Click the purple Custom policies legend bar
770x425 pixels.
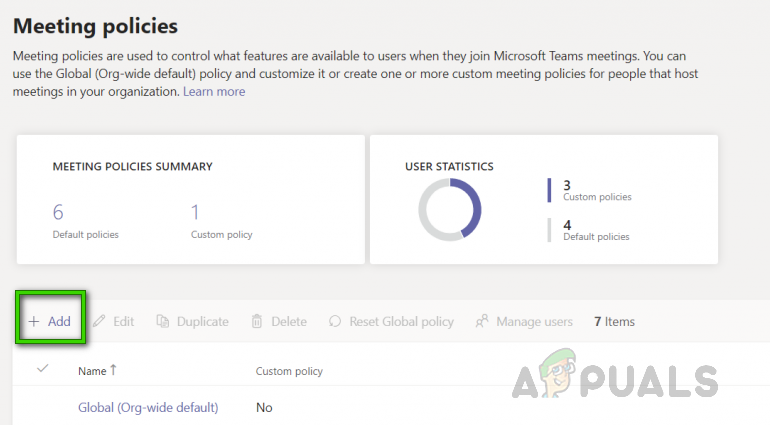pos(549,190)
